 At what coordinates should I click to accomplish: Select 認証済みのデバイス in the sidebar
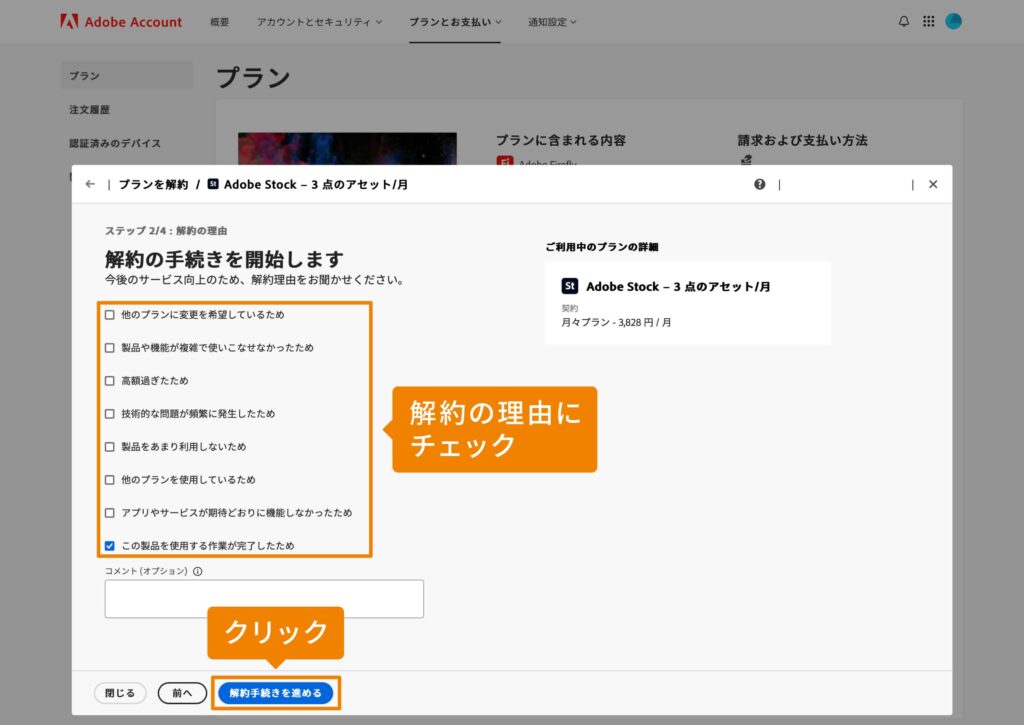tap(115, 143)
